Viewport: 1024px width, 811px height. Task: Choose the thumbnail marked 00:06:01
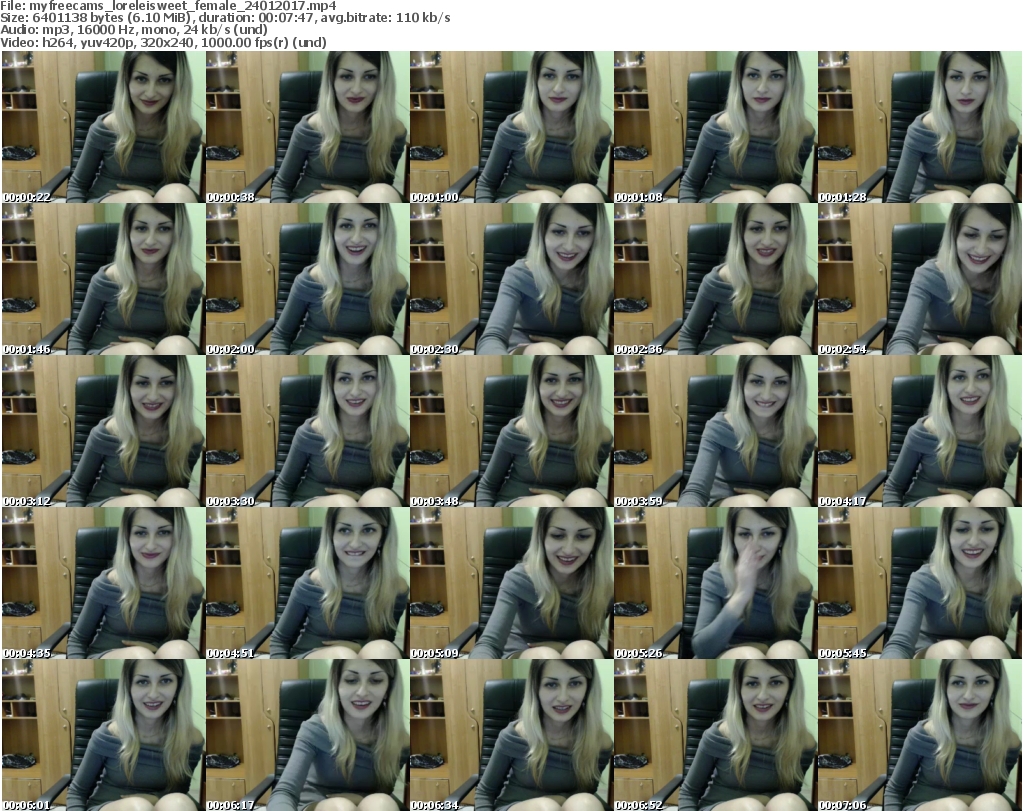coord(103,735)
